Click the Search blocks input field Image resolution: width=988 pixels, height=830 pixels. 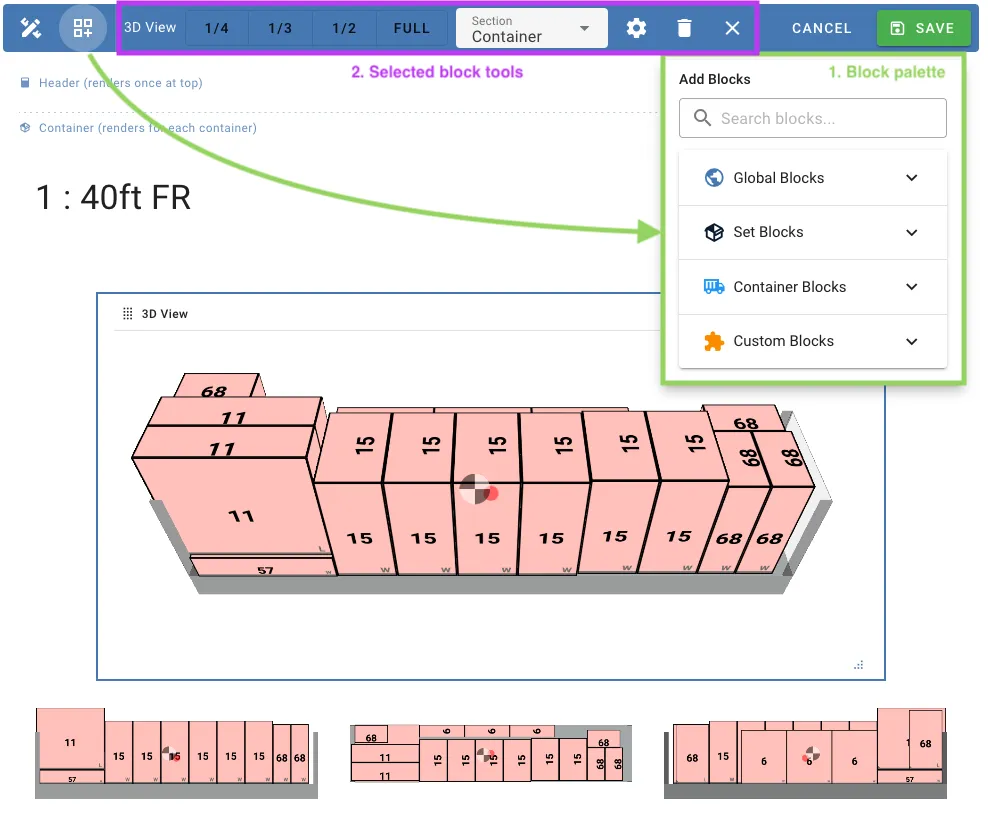tap(812, 118)
